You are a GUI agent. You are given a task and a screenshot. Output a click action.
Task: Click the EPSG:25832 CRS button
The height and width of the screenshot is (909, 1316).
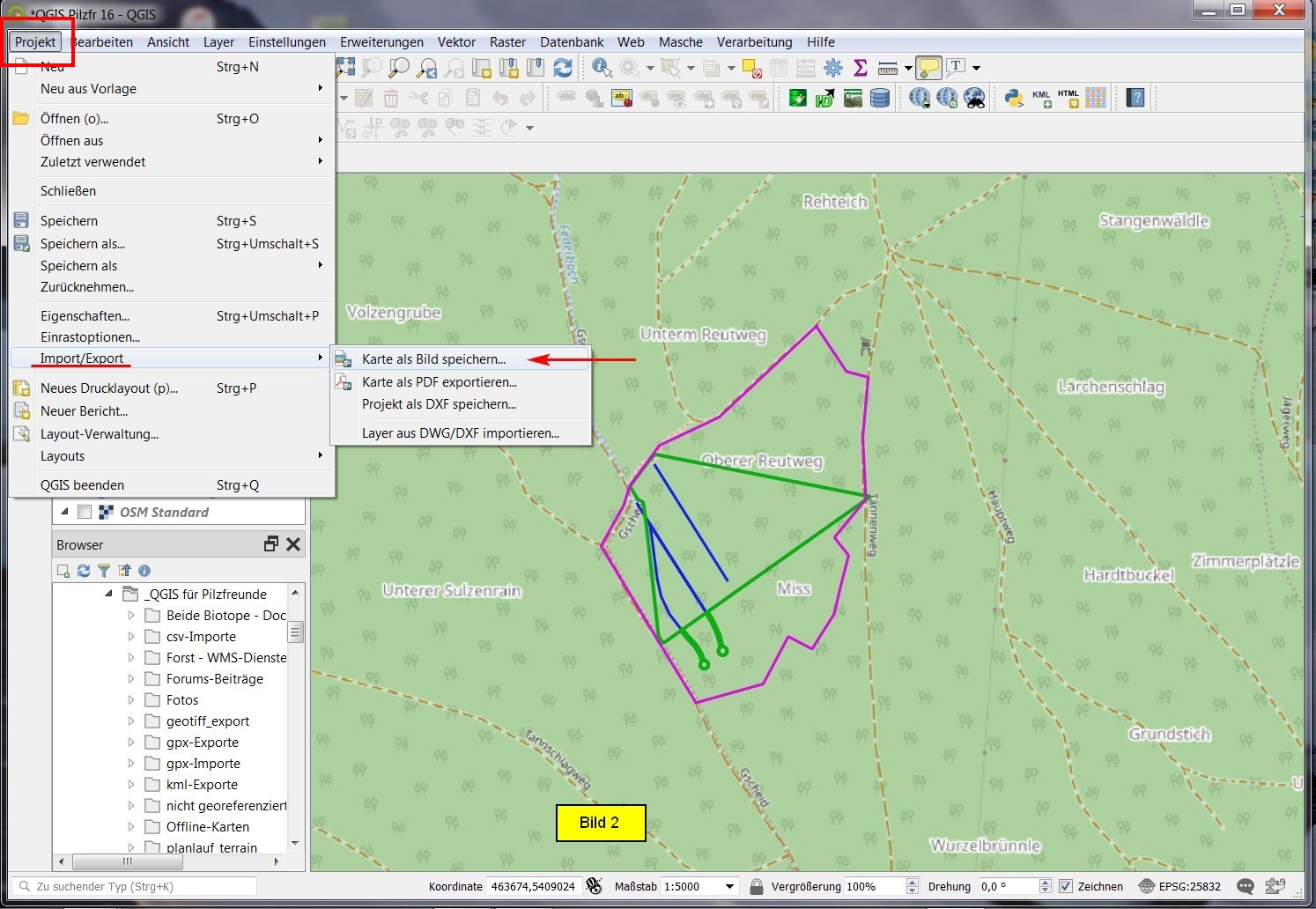coord(1179,886)
